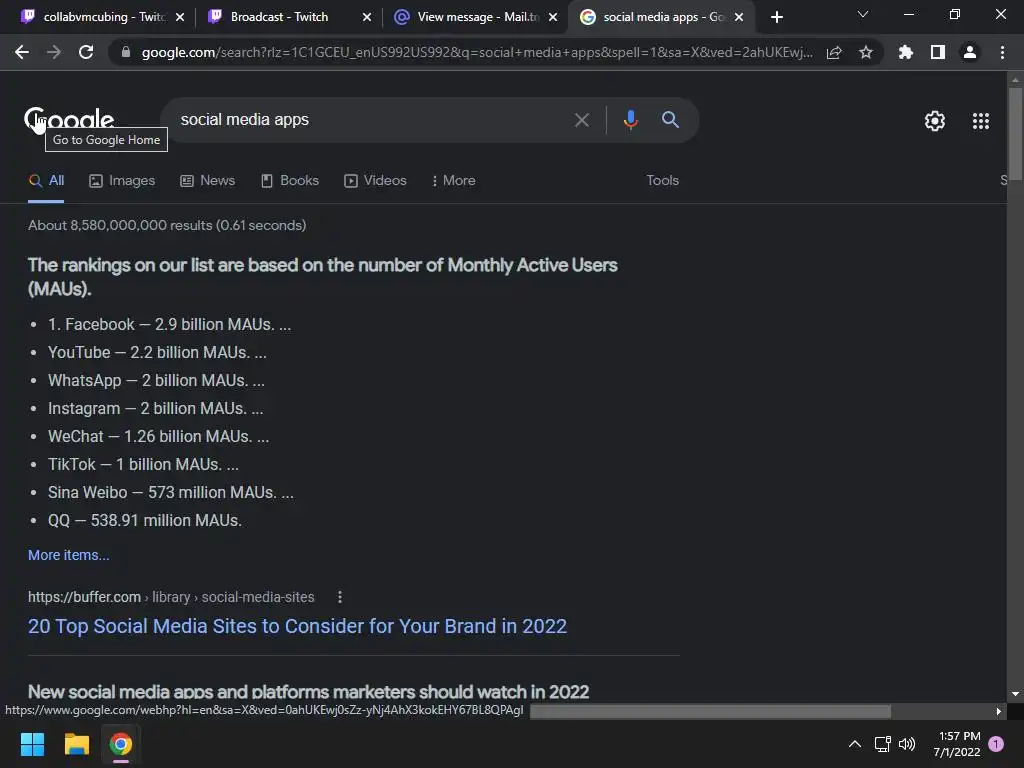Switch to Images results
1024x768 pixels.
(122, 181)
